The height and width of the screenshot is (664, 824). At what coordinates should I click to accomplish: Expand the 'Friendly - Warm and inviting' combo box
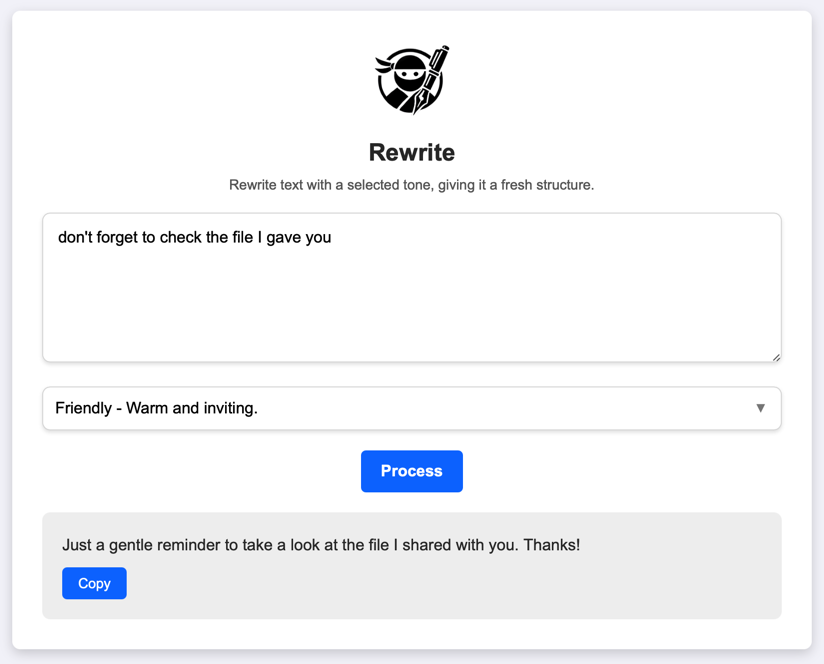point(411,408)
